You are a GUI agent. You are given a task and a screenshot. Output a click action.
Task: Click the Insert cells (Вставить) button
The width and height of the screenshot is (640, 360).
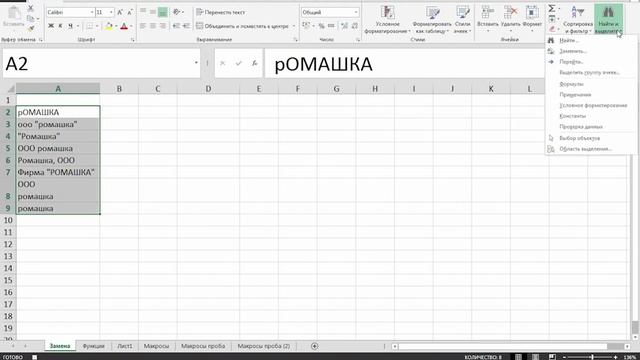coord(487,18)
